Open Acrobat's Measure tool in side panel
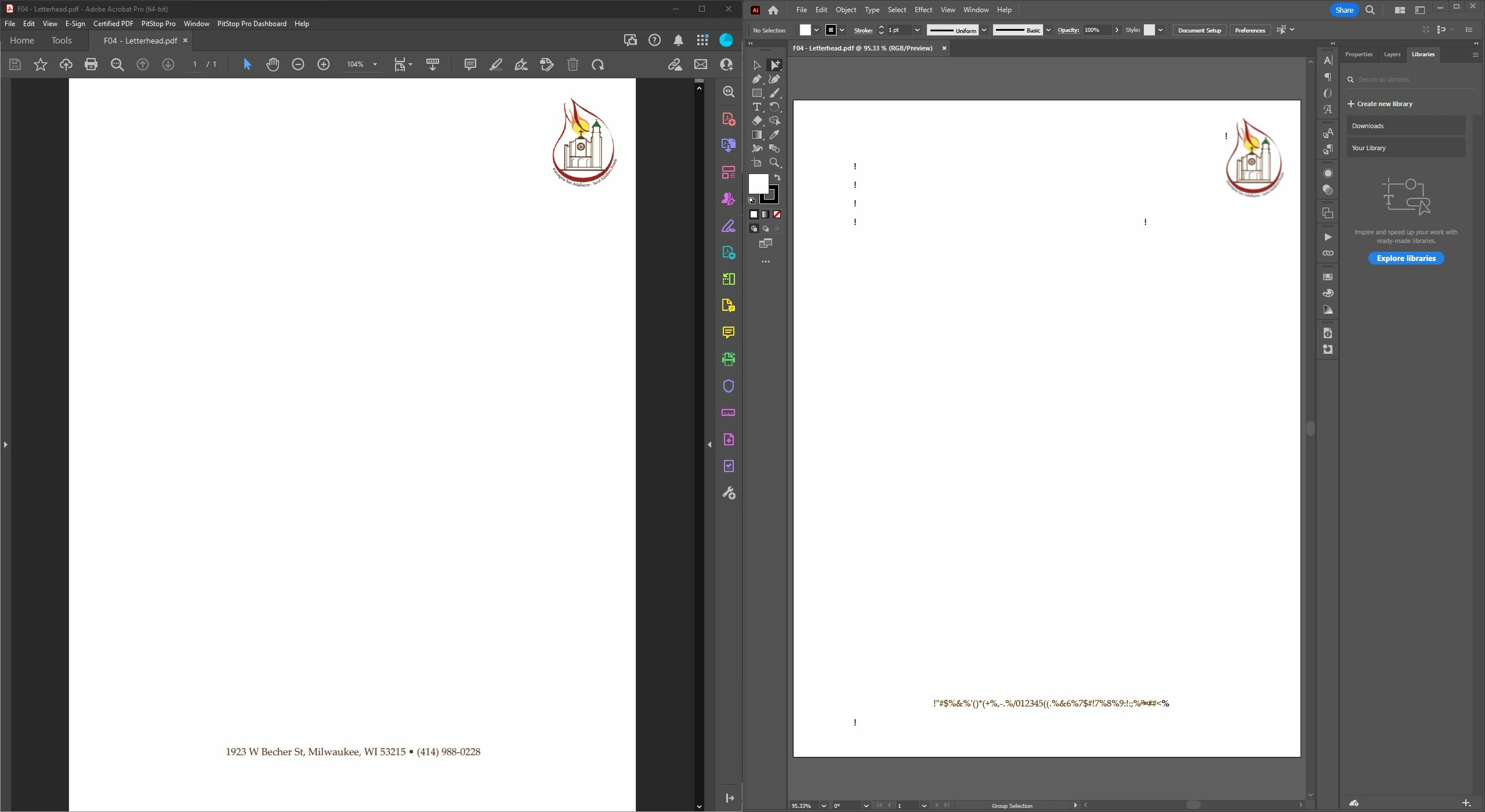The height and width of the screenshot is (812, 1485). tap(729, 413)
